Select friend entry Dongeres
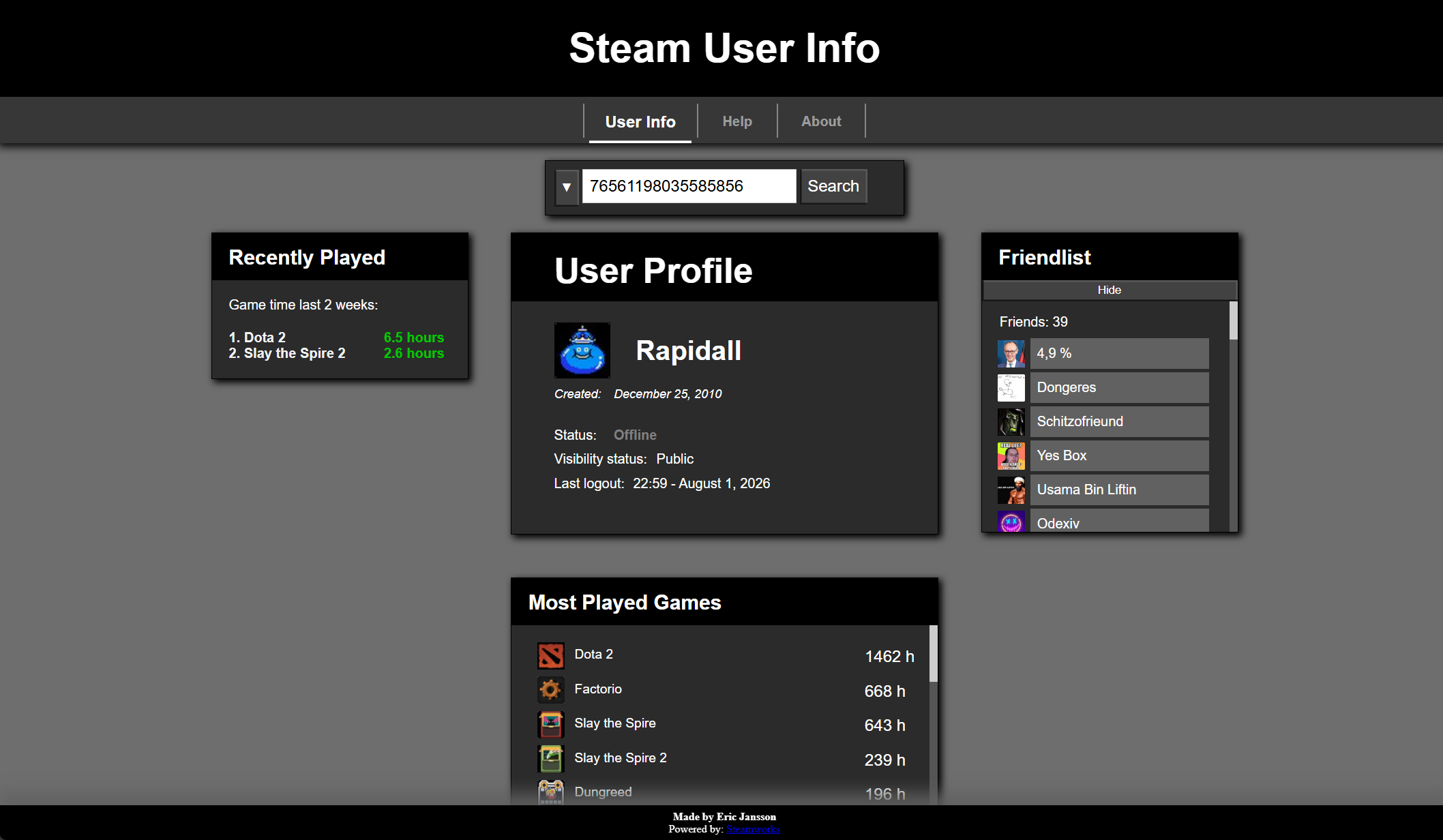This screenshot has height=840, width=1443. point(1119,387)
